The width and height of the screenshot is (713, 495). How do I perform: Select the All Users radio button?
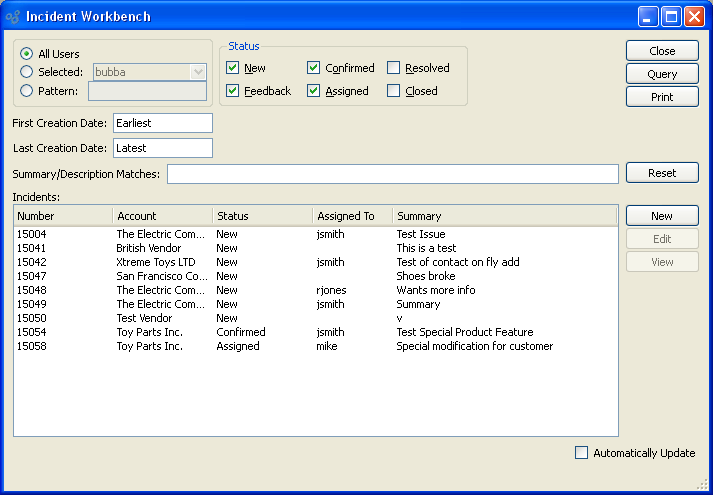point(27,54)
